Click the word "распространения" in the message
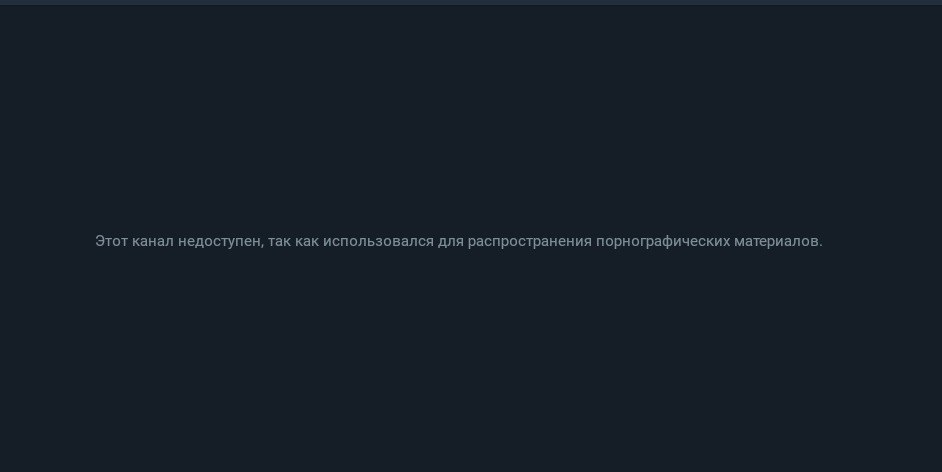The width and height of the screenshot is (942, 472). click(x=530, y=242)
